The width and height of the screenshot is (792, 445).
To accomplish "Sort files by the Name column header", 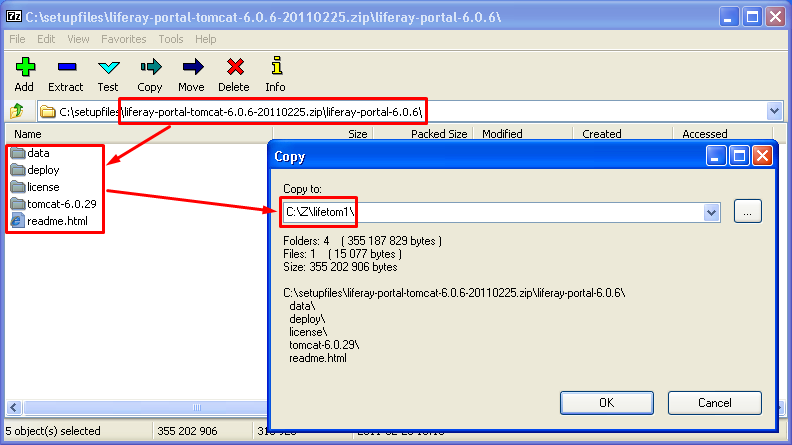I will tap(139, 134).
